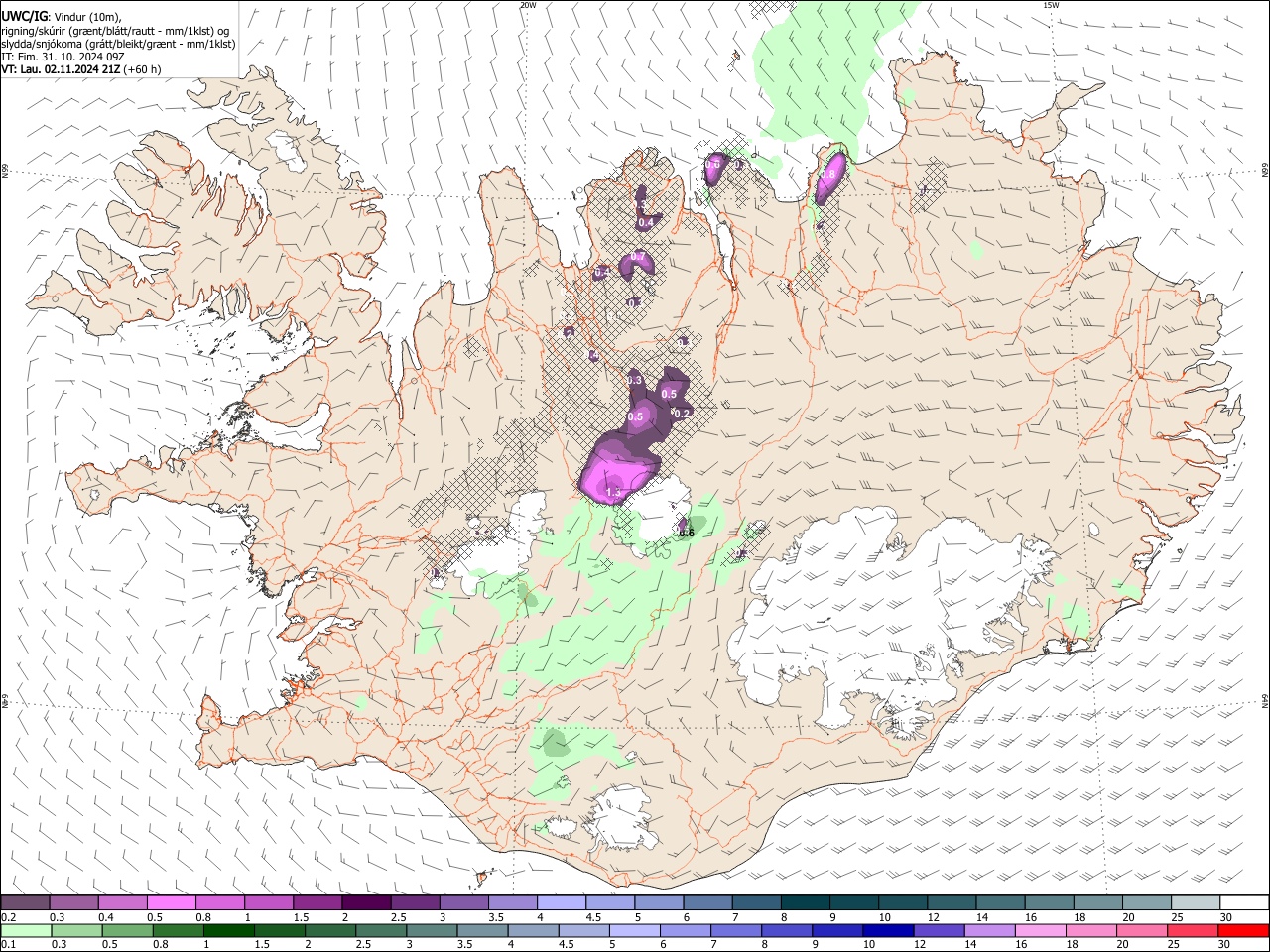Pick the white last swatch of the upper legend

[1244, 902]
